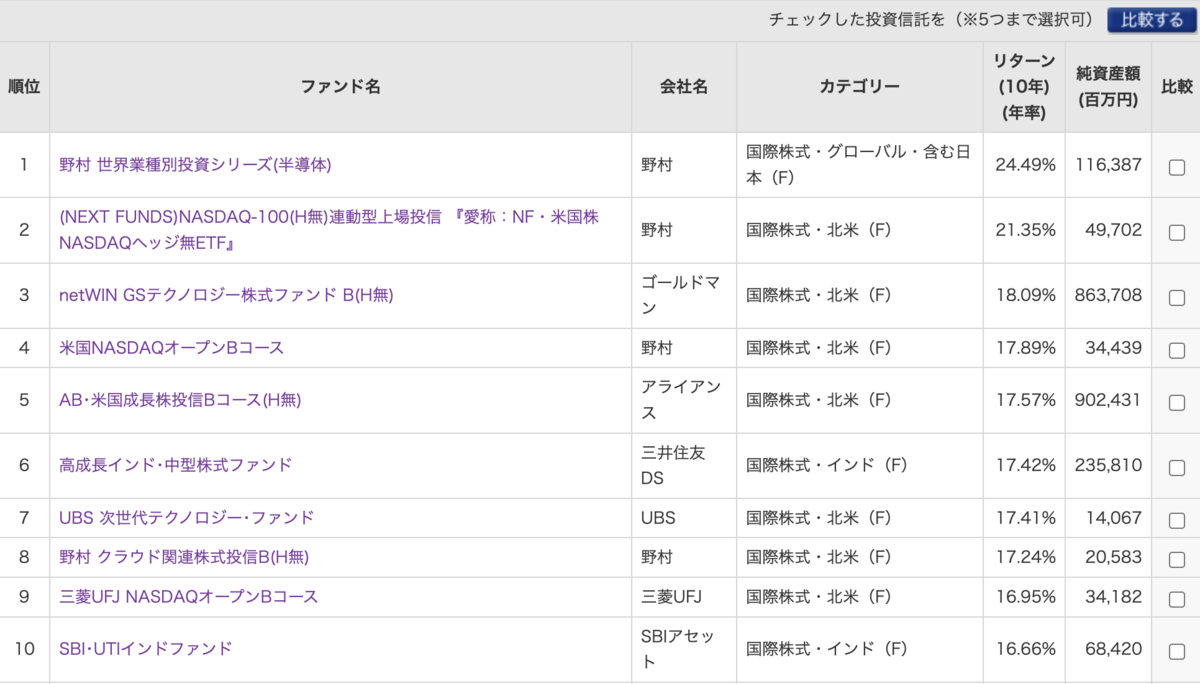Check compare box for 高成長インド・中型株式ファンド
1200x684 pixels.
tap(1177, 467)
